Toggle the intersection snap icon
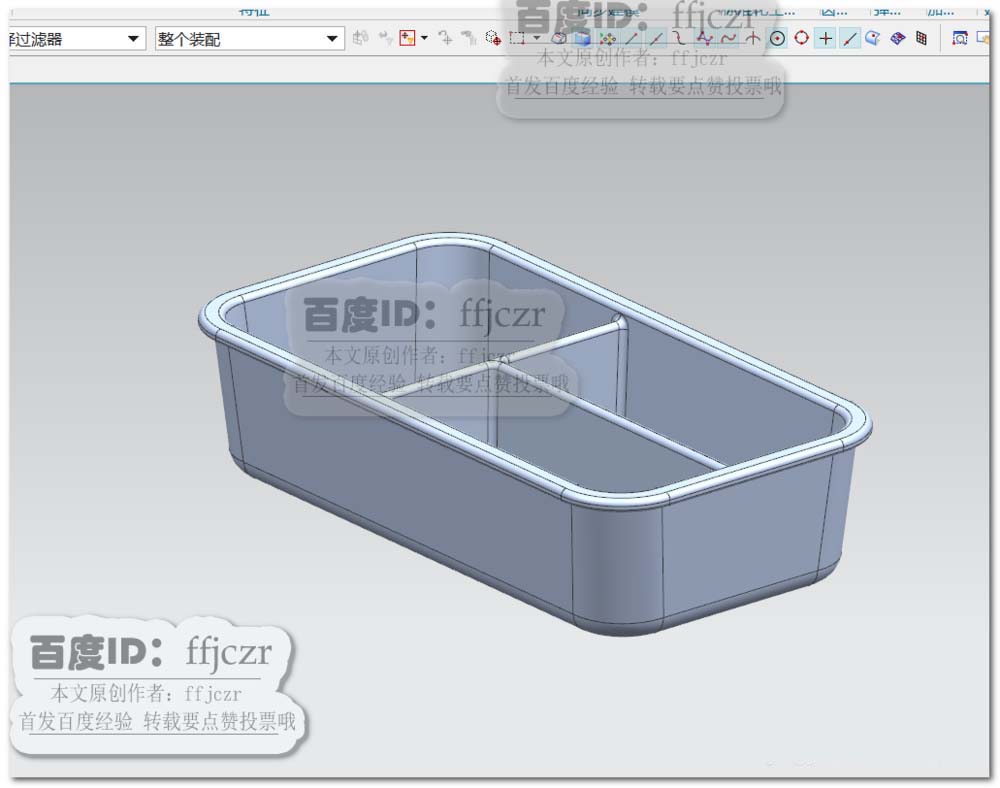1000x788 pixels. [753, 39]
